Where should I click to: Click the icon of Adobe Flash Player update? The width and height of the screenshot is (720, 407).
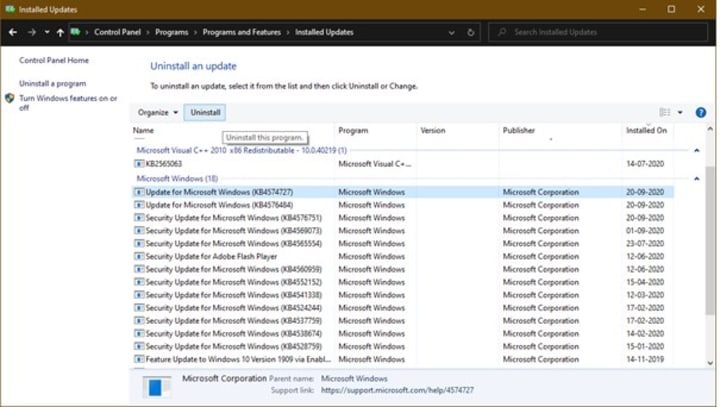[x=139, y=256]
